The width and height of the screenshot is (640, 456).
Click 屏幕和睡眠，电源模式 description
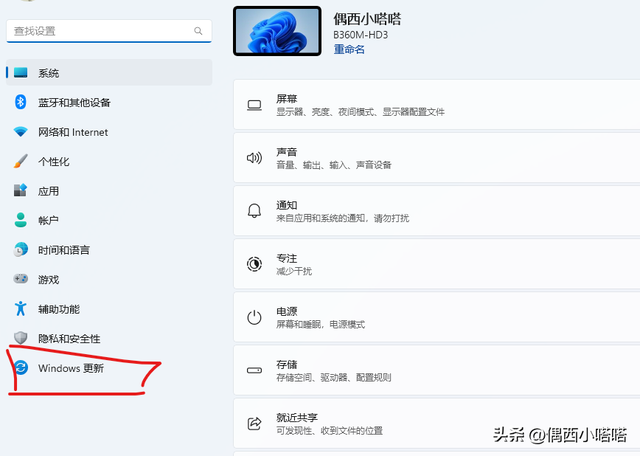point(320,324)
